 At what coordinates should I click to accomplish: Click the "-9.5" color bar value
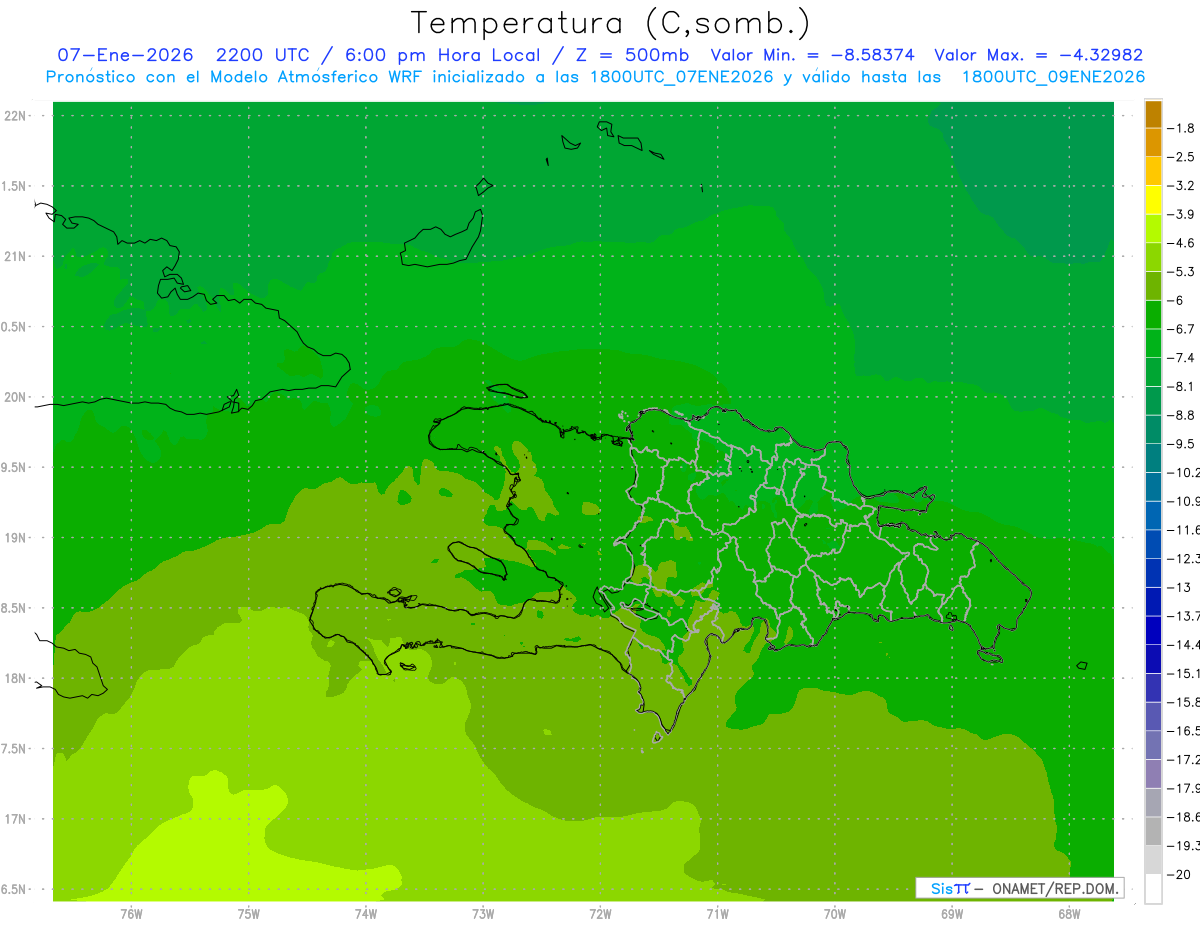pos(1183,443)
